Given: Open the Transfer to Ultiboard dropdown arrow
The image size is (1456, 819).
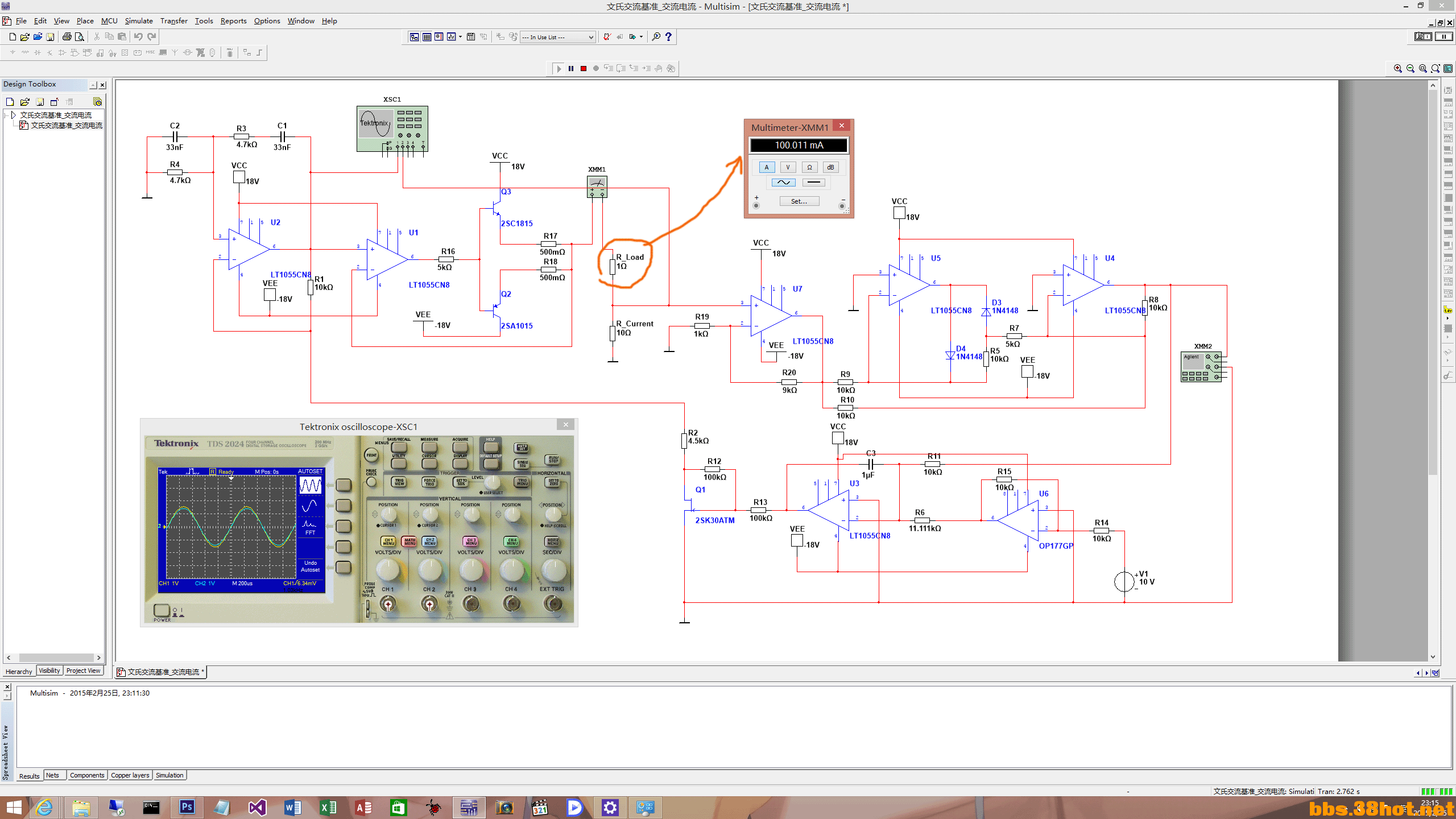Looking at the screenshot, I should 641,36.
